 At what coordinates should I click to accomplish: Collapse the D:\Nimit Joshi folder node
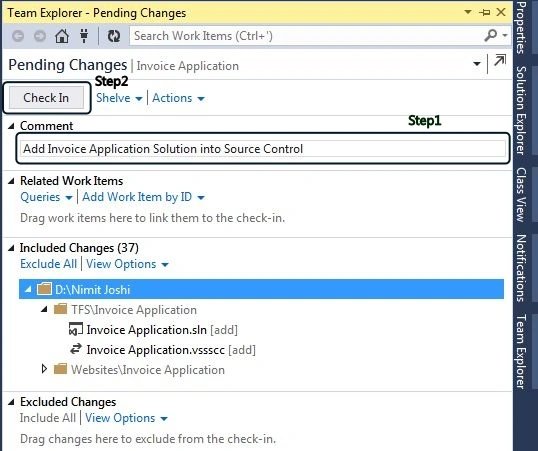coord(28,290)
